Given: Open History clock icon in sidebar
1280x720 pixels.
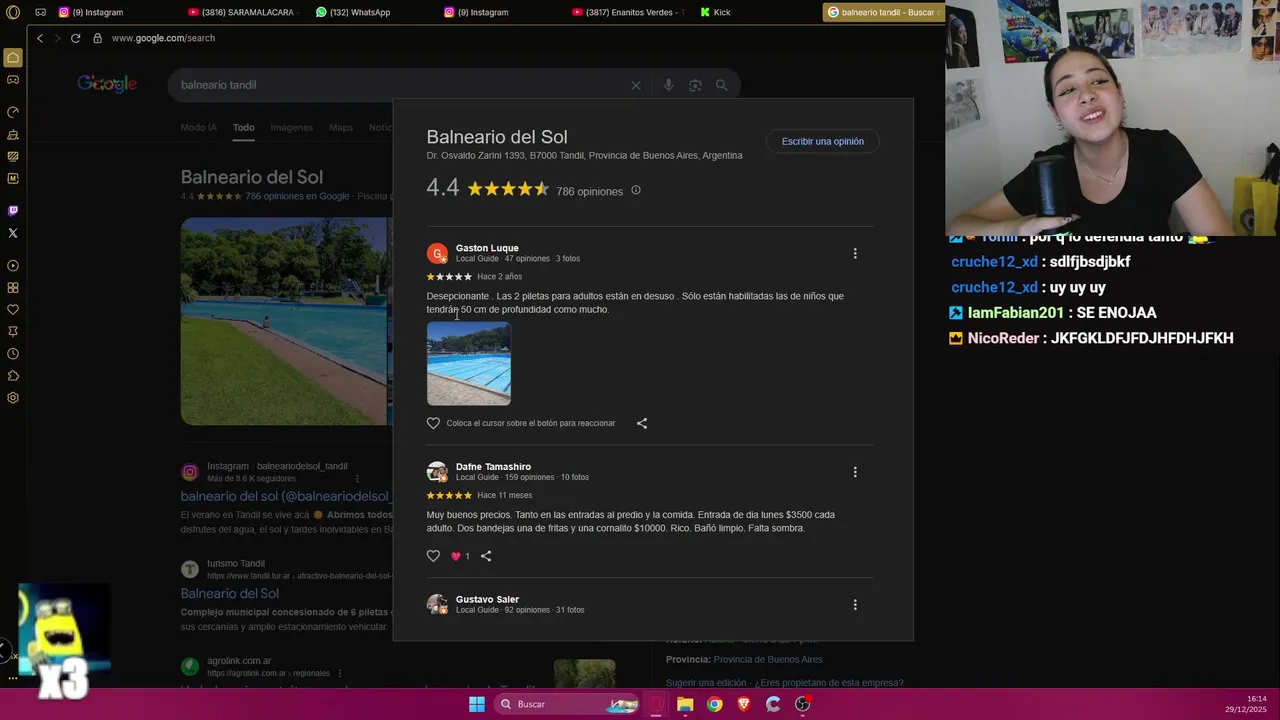Looking at the screenshot, I should click(13, 354).
